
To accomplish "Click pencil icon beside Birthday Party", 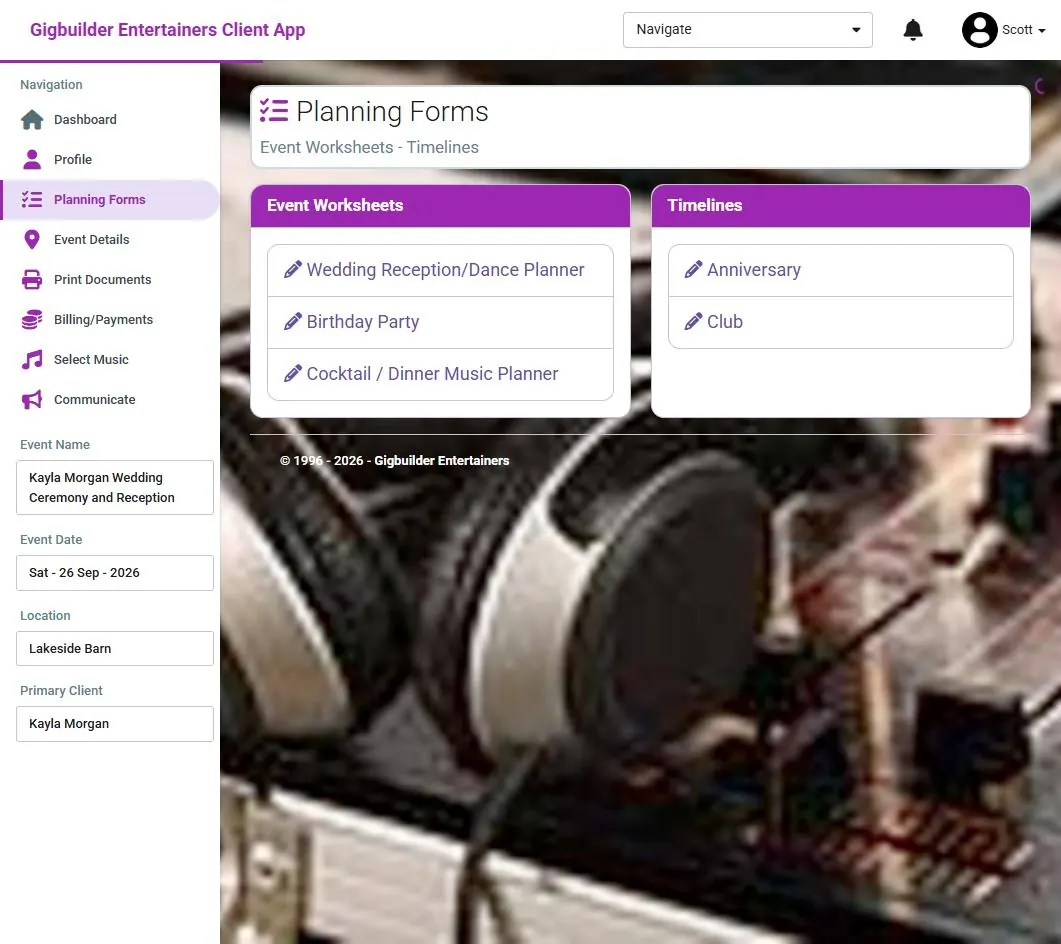I will pos(292,321).
